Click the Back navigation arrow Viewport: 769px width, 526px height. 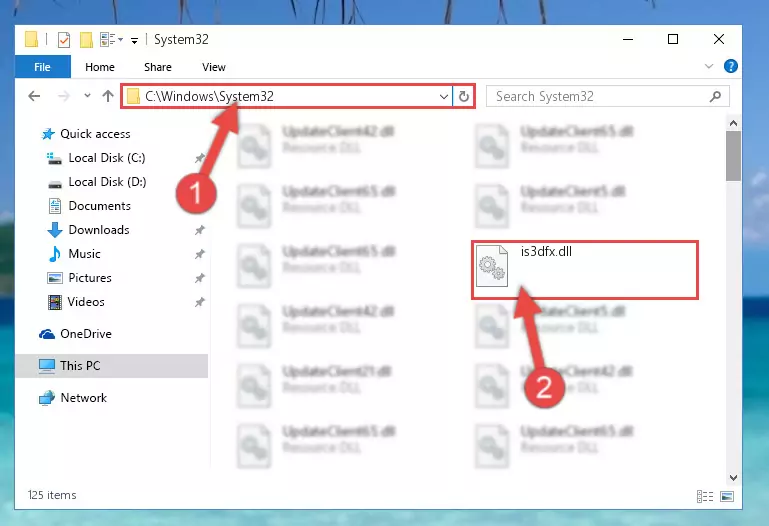34,96
